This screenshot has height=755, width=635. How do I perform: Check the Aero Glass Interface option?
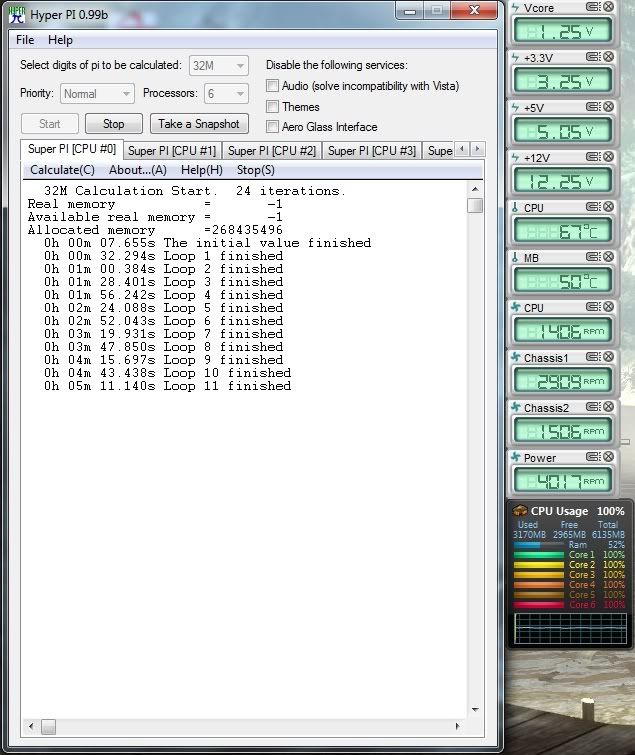[272, 127]
